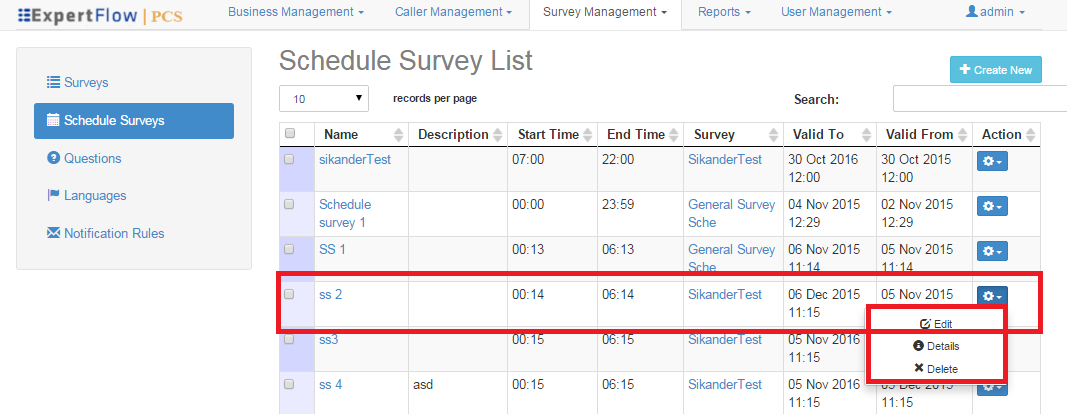Select the ss 2 row checkbox

(x=290, y=295)
